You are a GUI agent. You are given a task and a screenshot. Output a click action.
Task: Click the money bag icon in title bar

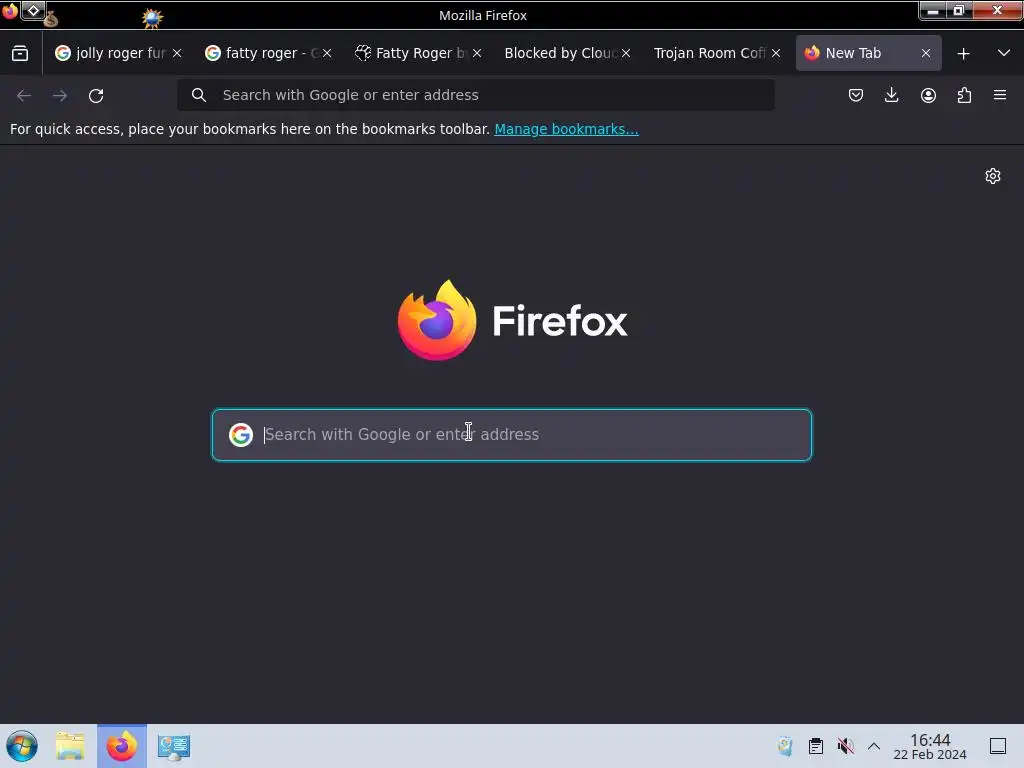click(51, 19)
